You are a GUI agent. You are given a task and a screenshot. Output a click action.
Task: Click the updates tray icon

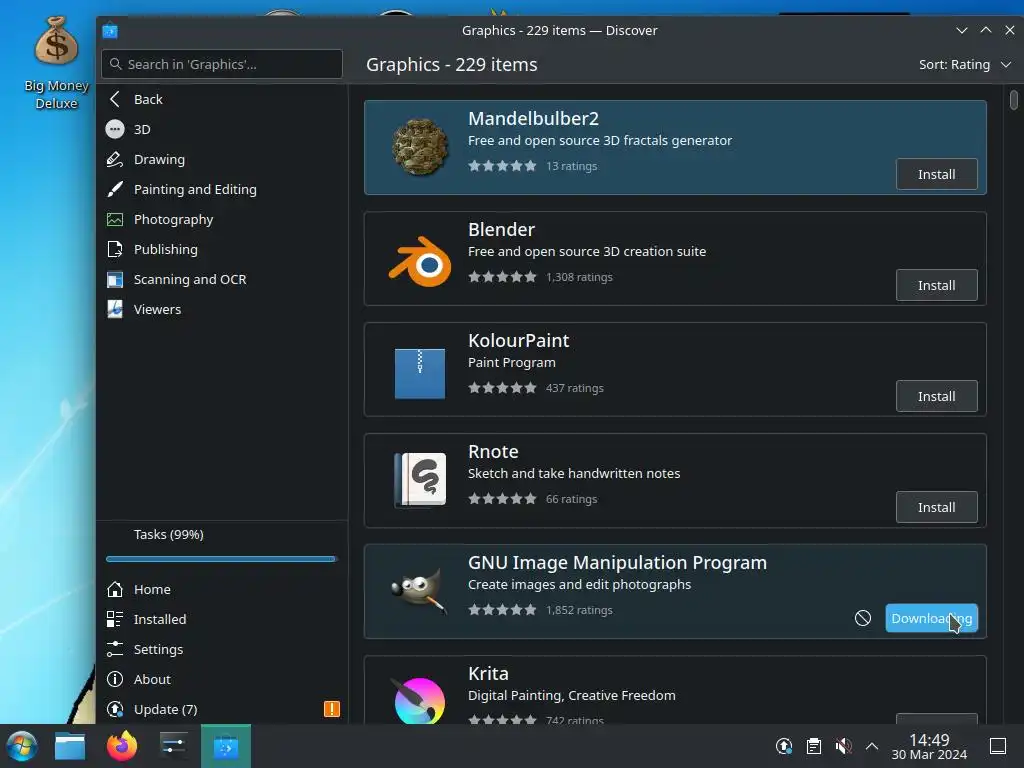(x=784, y=746)
